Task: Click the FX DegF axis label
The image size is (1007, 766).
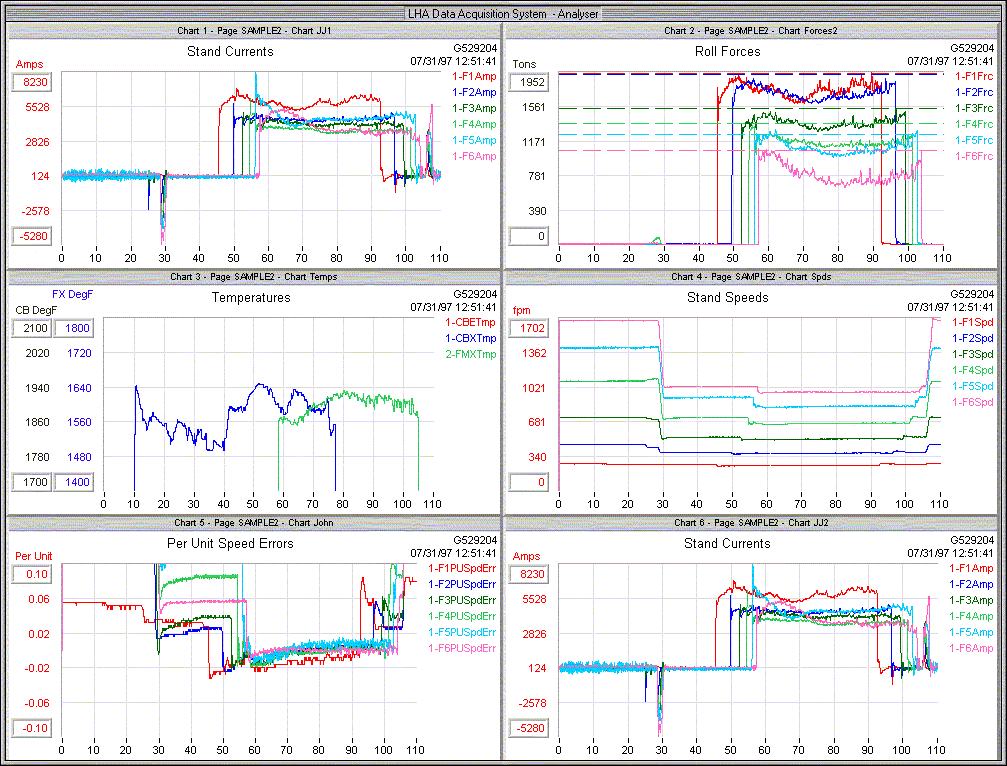Action: tap(73, 294)
